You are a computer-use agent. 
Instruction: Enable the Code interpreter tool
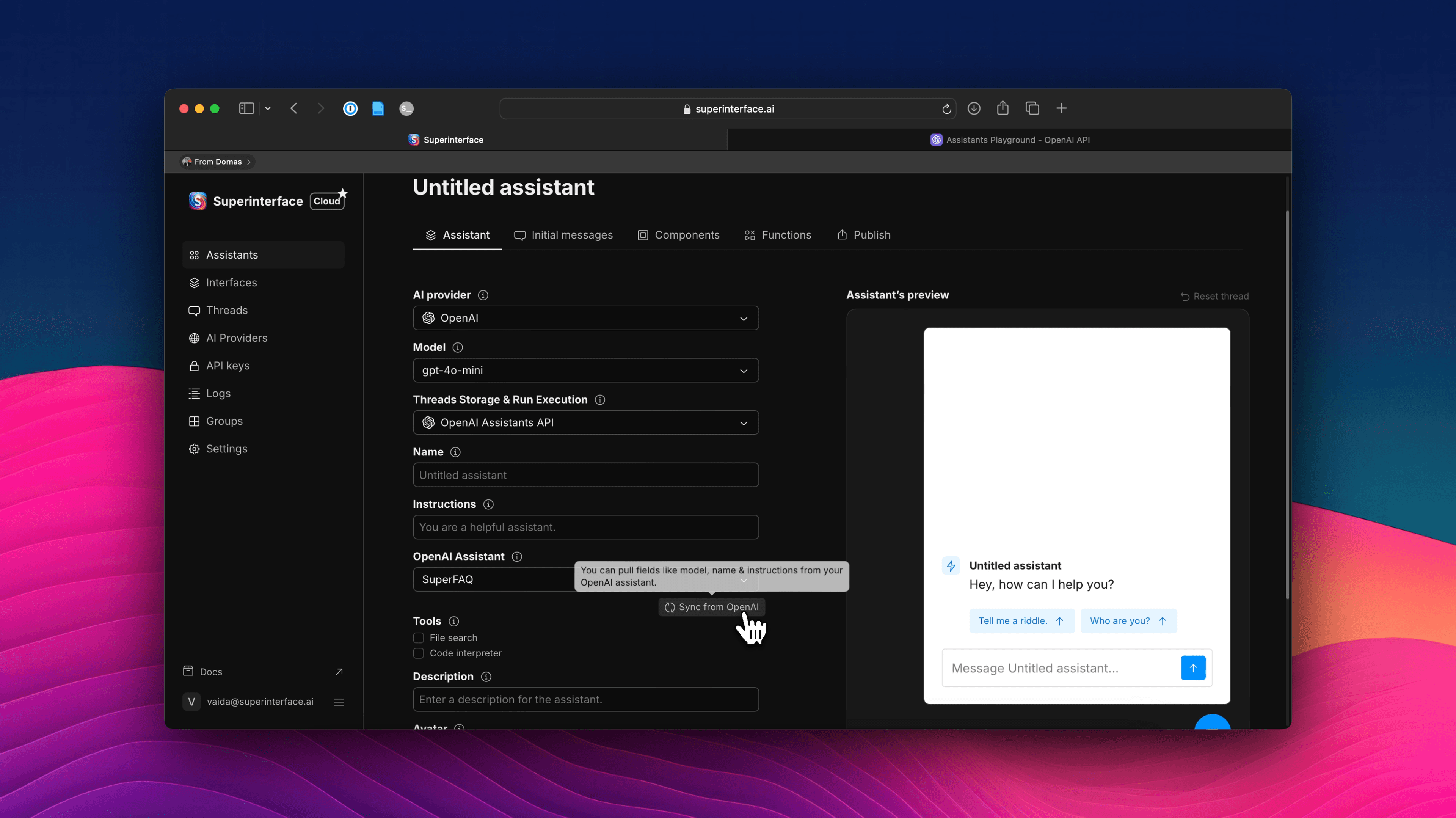(x=418, y=653)
